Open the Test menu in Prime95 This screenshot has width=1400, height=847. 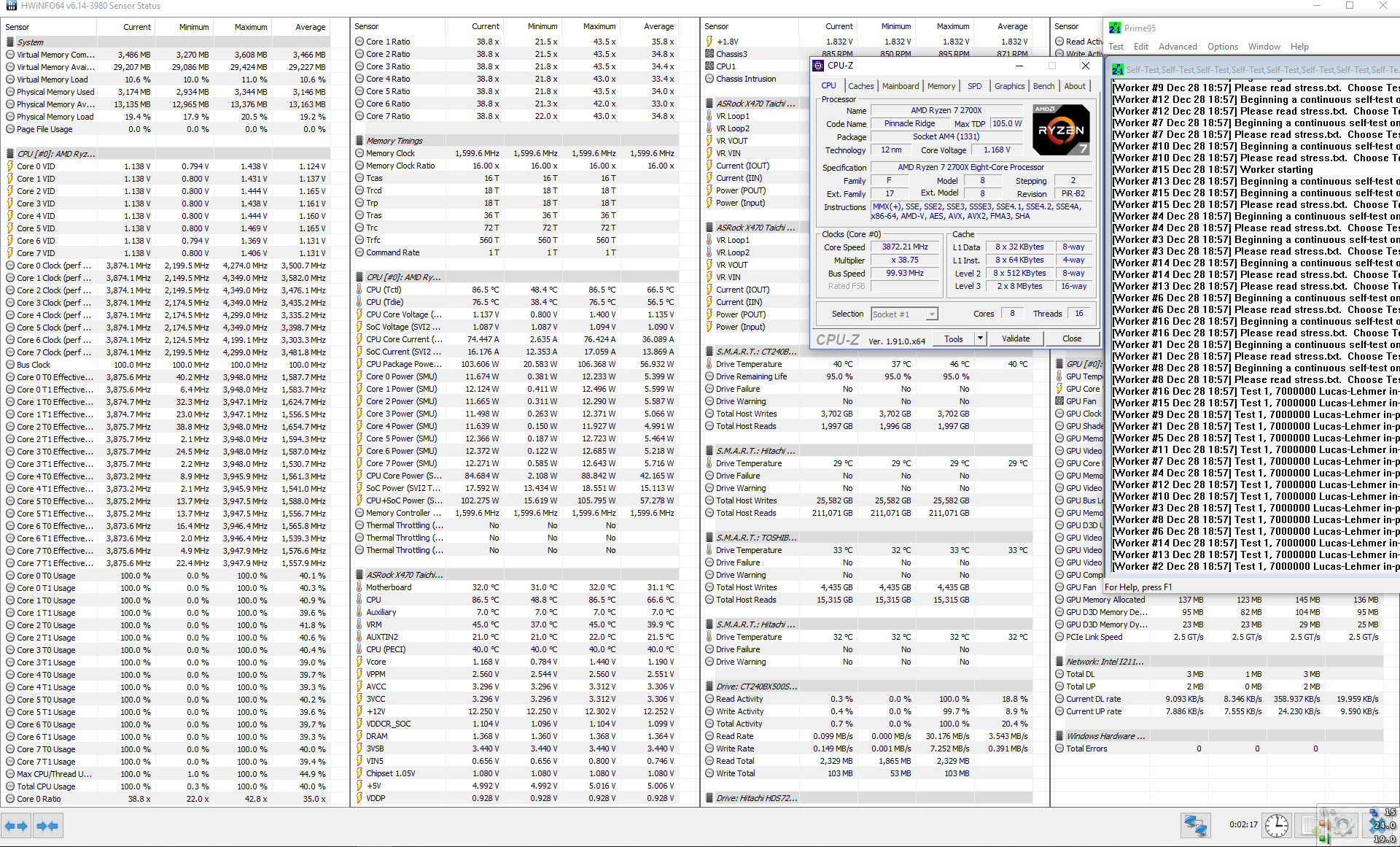click(1116, 47)
